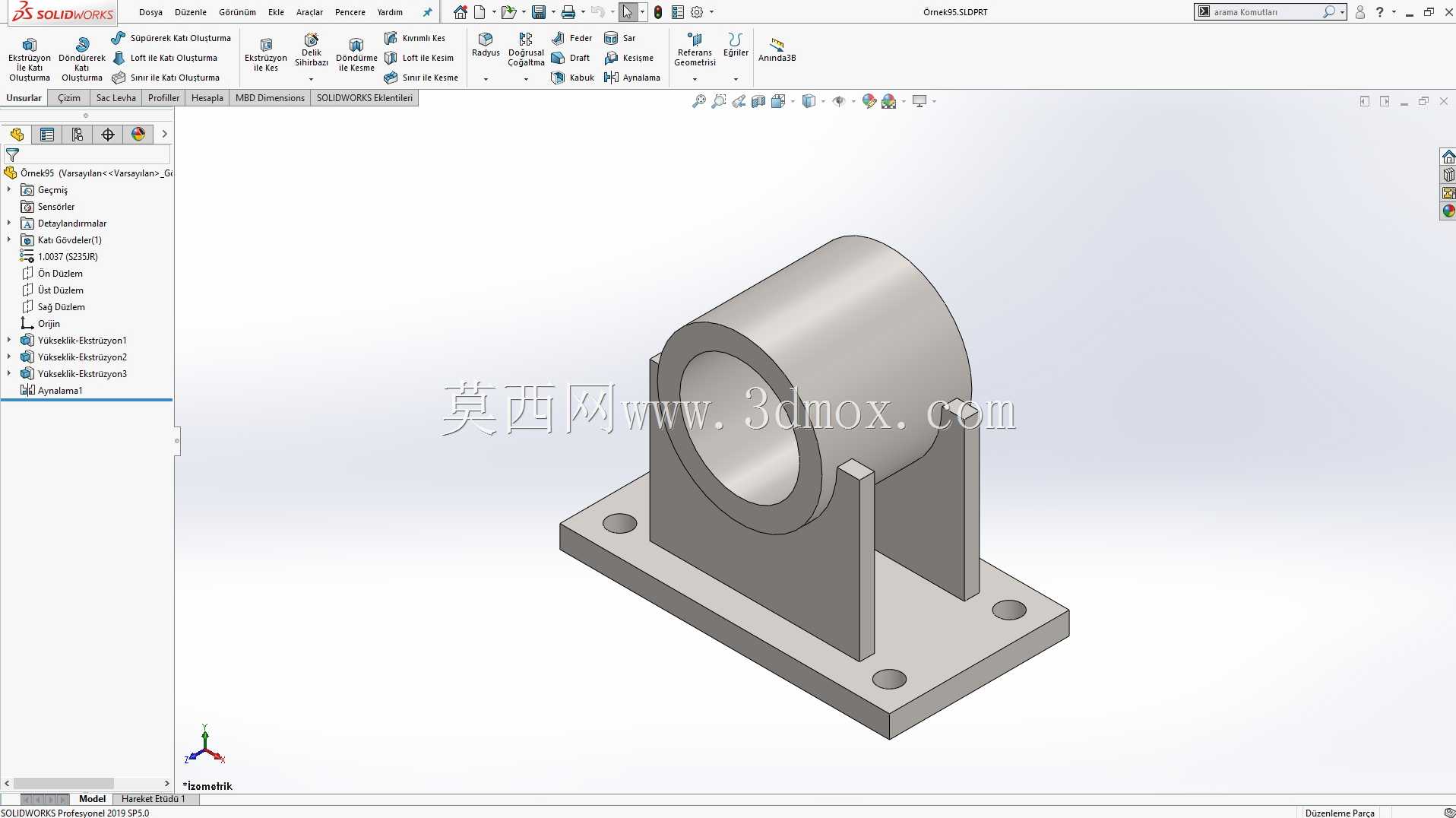Expand Yükseklik-Ekstrüzyon3 feature node
Screen dimensions: 1456x818
pos(9,374)
